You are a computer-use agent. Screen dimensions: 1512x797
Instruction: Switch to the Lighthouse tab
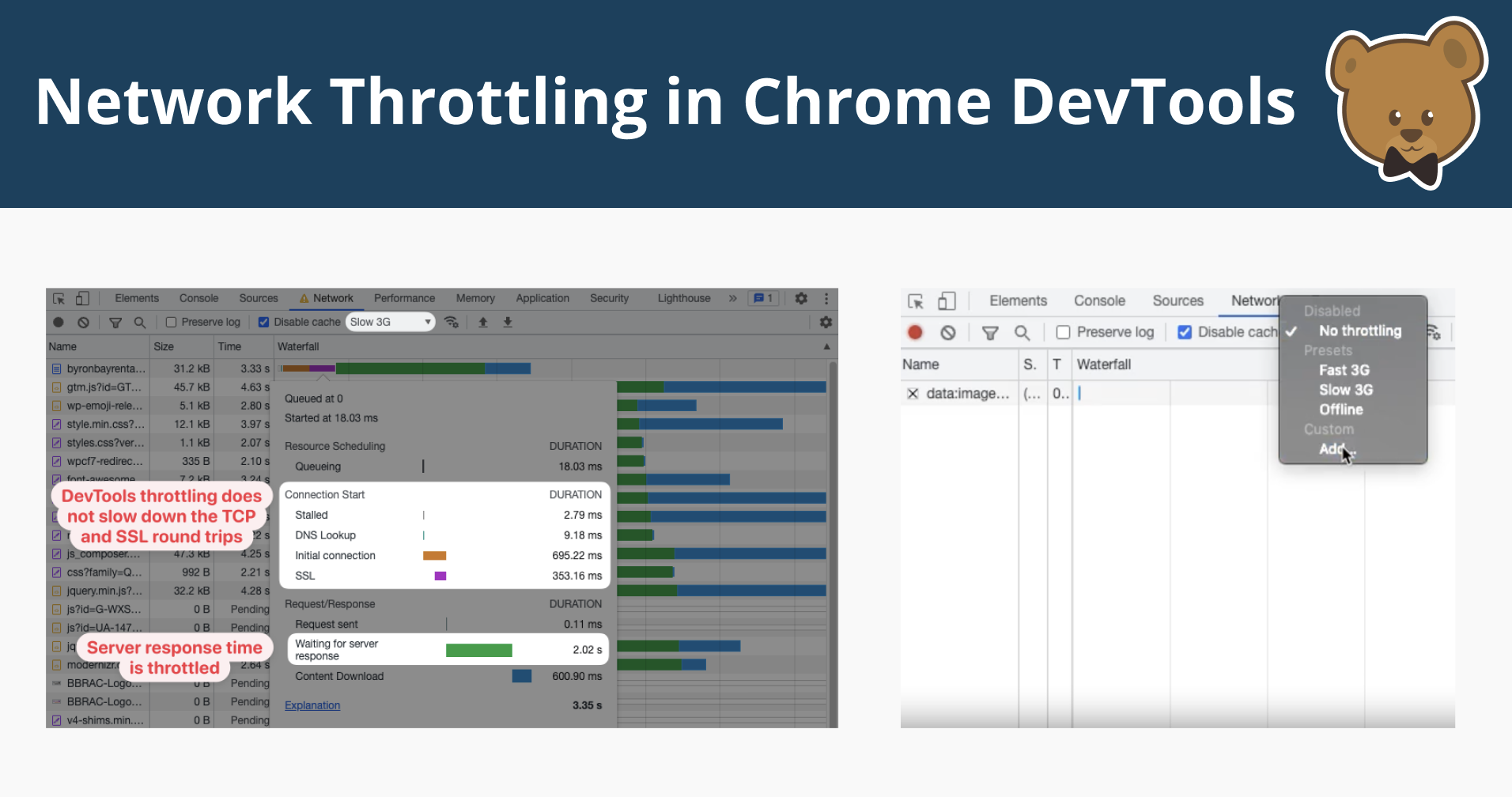(x=683, y=298)
